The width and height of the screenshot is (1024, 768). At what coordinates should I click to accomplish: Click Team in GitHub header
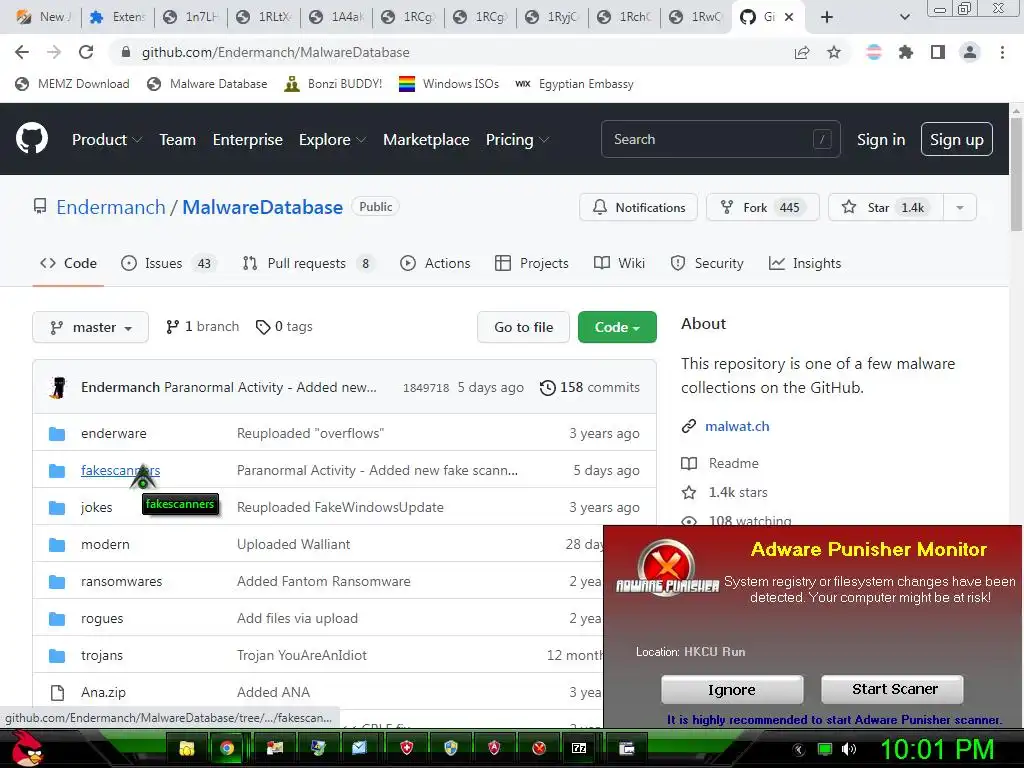pyautogui.click(x=178, y=139)
